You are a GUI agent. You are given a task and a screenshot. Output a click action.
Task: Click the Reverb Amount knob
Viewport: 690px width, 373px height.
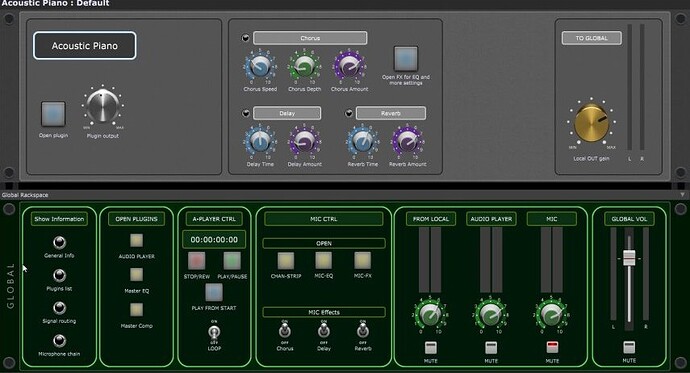(407, 142)
